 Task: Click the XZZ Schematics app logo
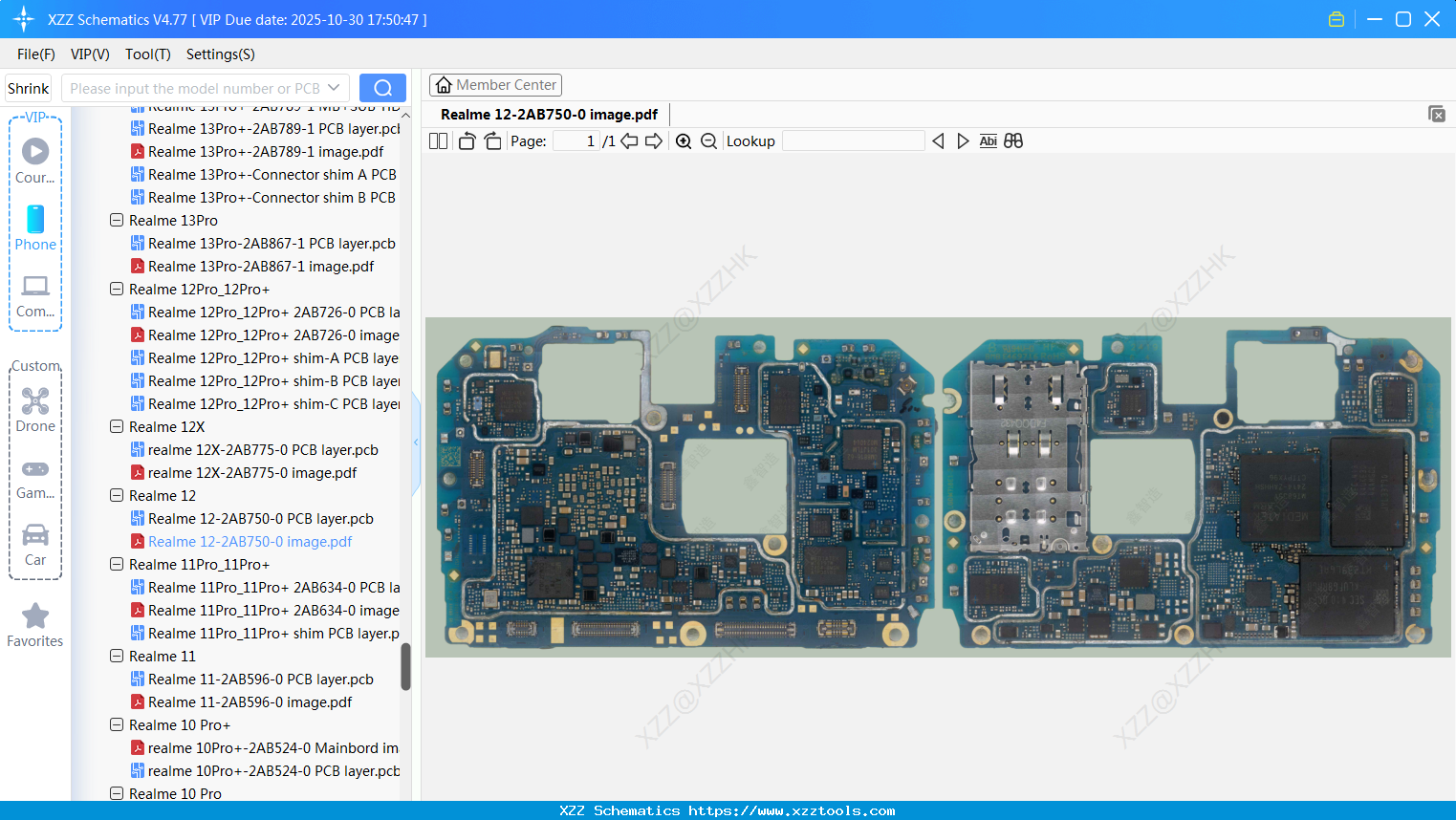pyautogui.click(x=24, y=19)
